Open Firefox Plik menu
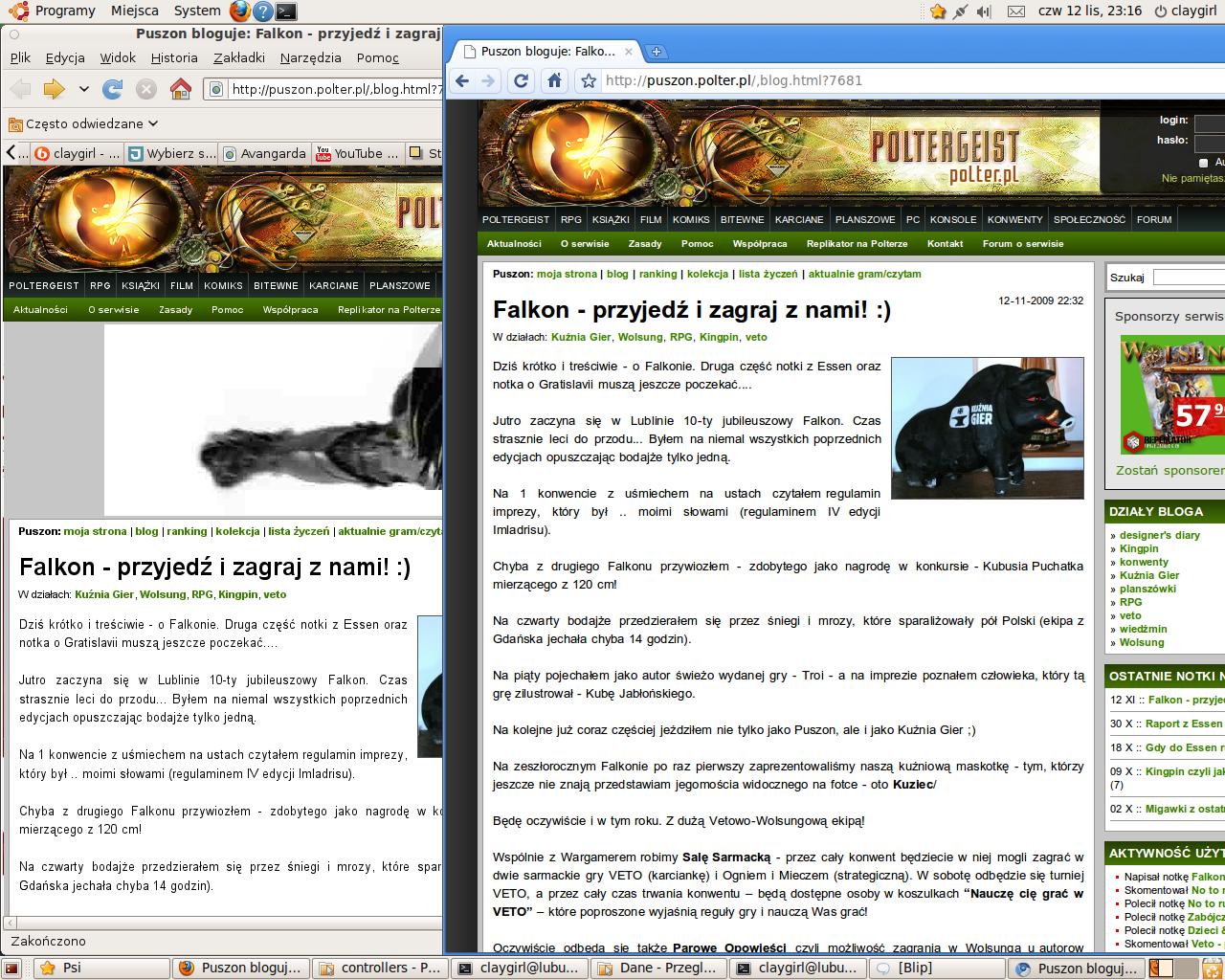Viewport: 1225px width, 980px height. pos(20,57)
